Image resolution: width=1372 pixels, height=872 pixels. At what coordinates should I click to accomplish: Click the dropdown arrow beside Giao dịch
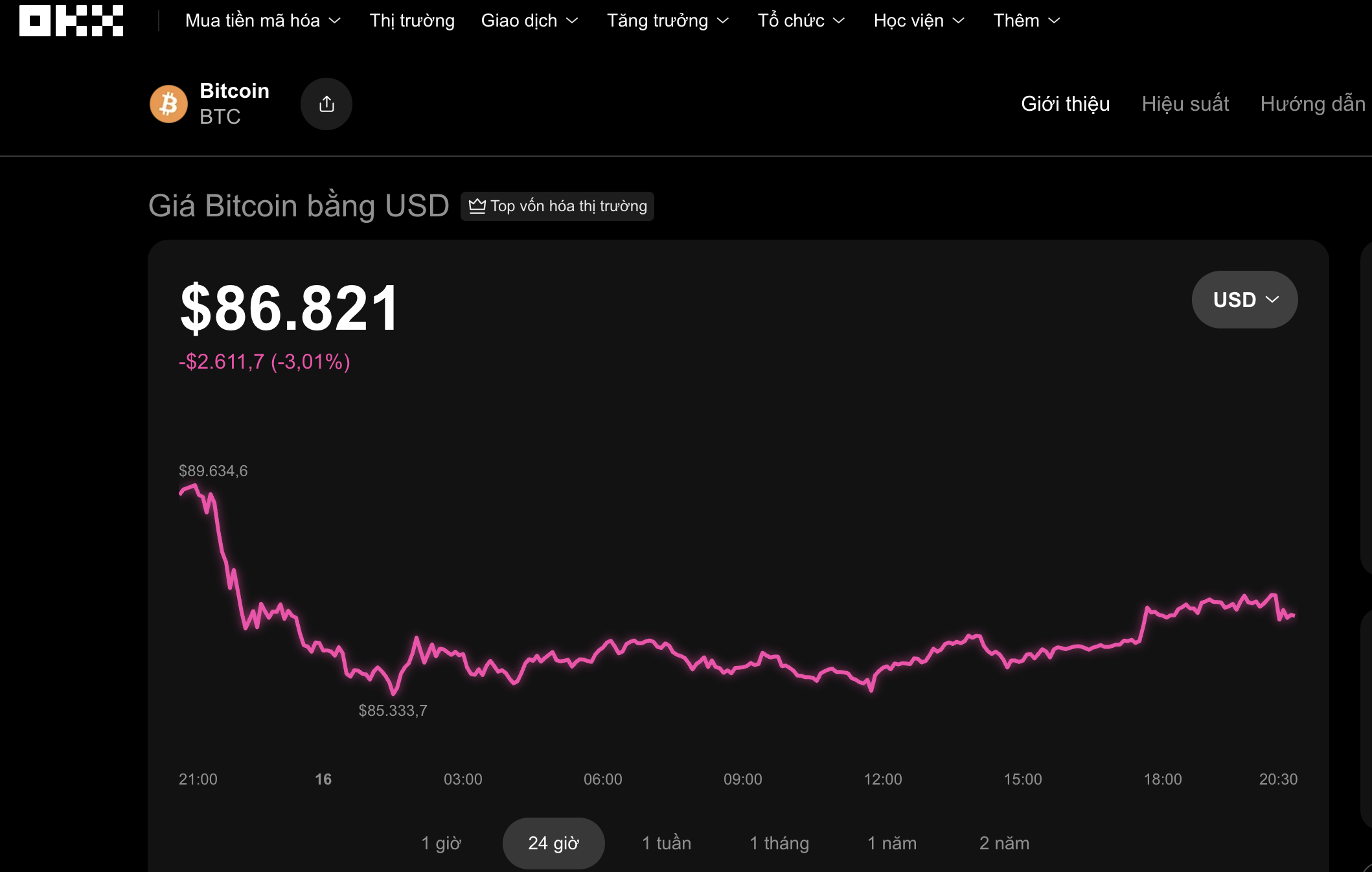coord(573,21)
